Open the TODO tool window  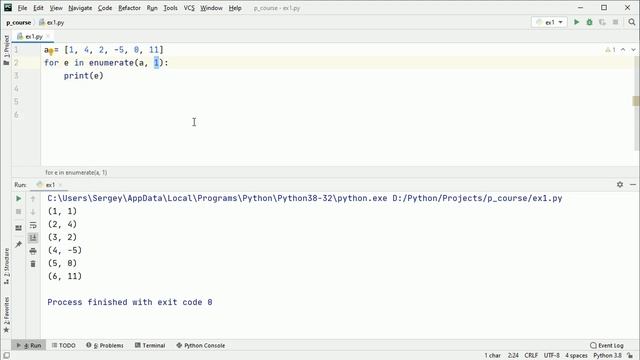63,345
